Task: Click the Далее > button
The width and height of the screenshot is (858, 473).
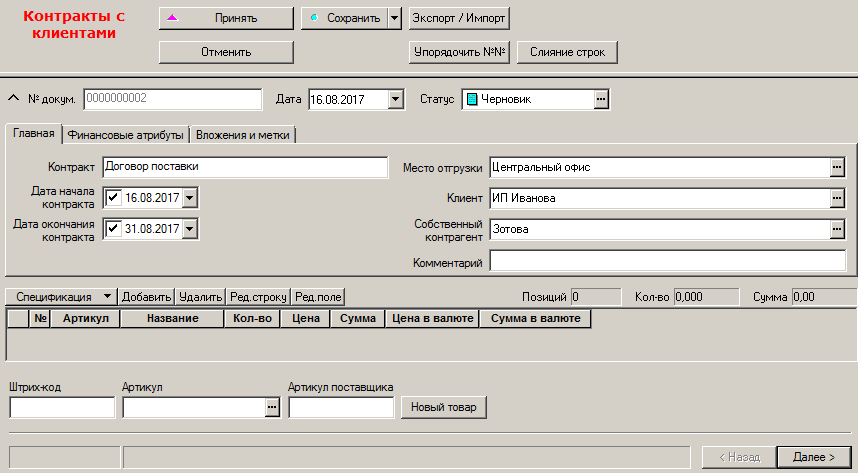Action: [814, 457]
